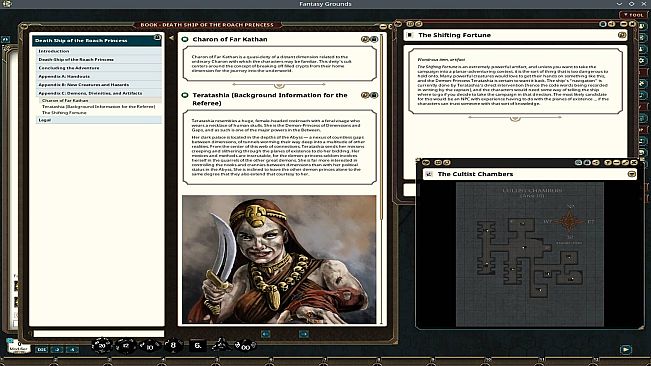This screenshot has height=366, width=651.
Task: Click second teal icon in Cultist Chambers toolbar
Action: click(x=587, y=162)
